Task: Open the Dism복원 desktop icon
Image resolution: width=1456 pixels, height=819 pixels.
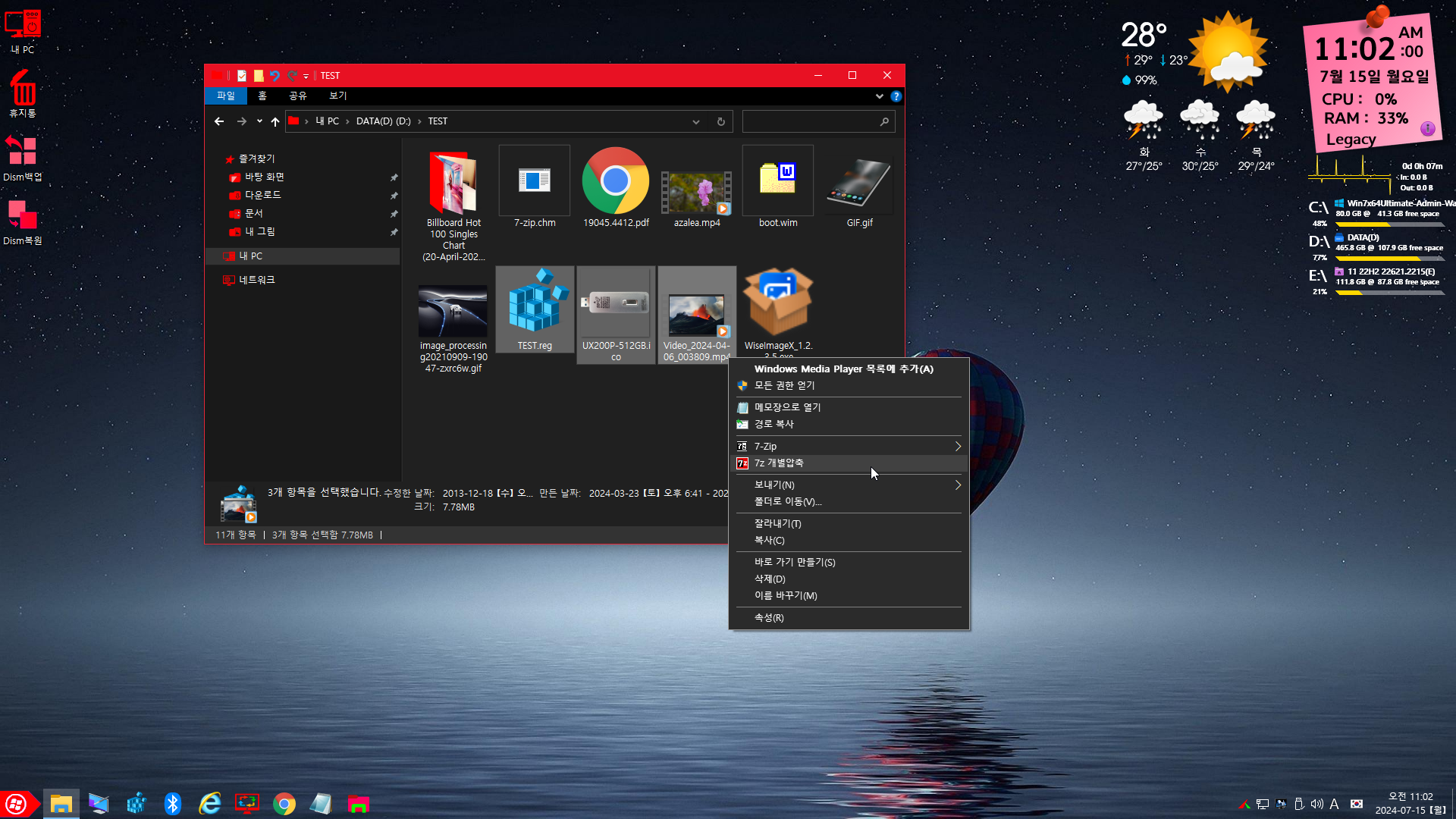Action: pos(23,221)
